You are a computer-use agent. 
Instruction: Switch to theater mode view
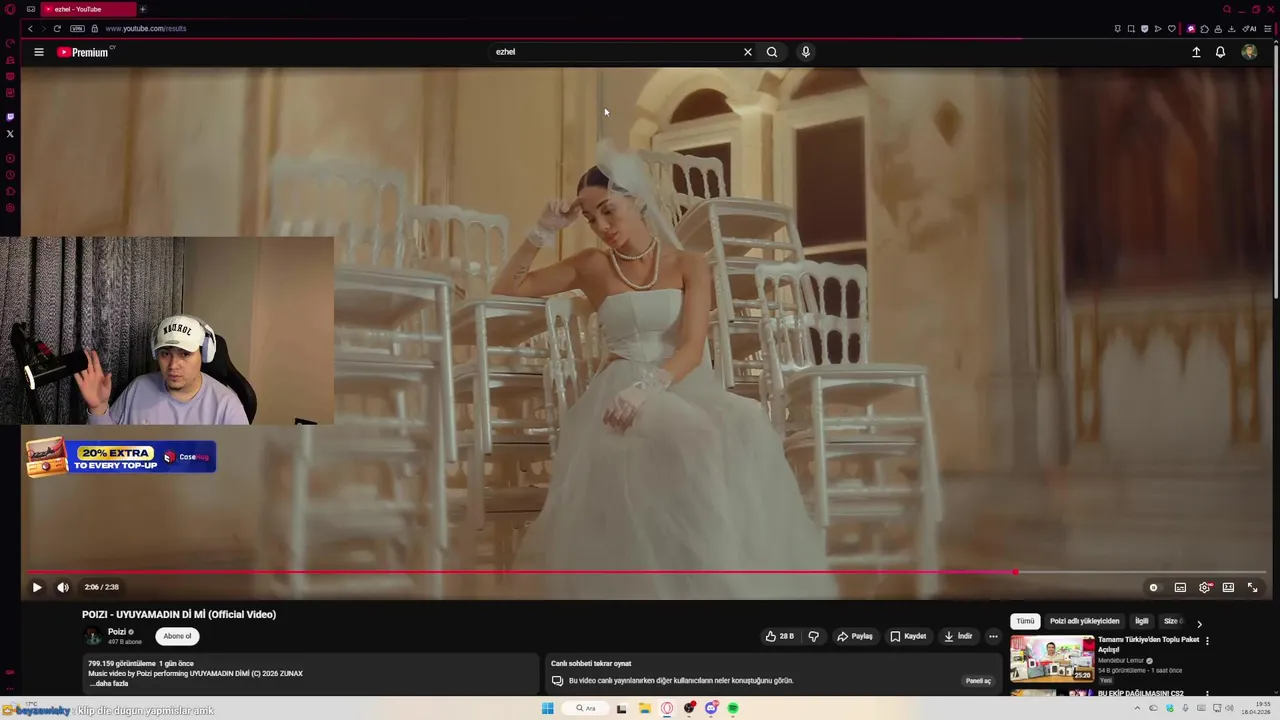1228,587
